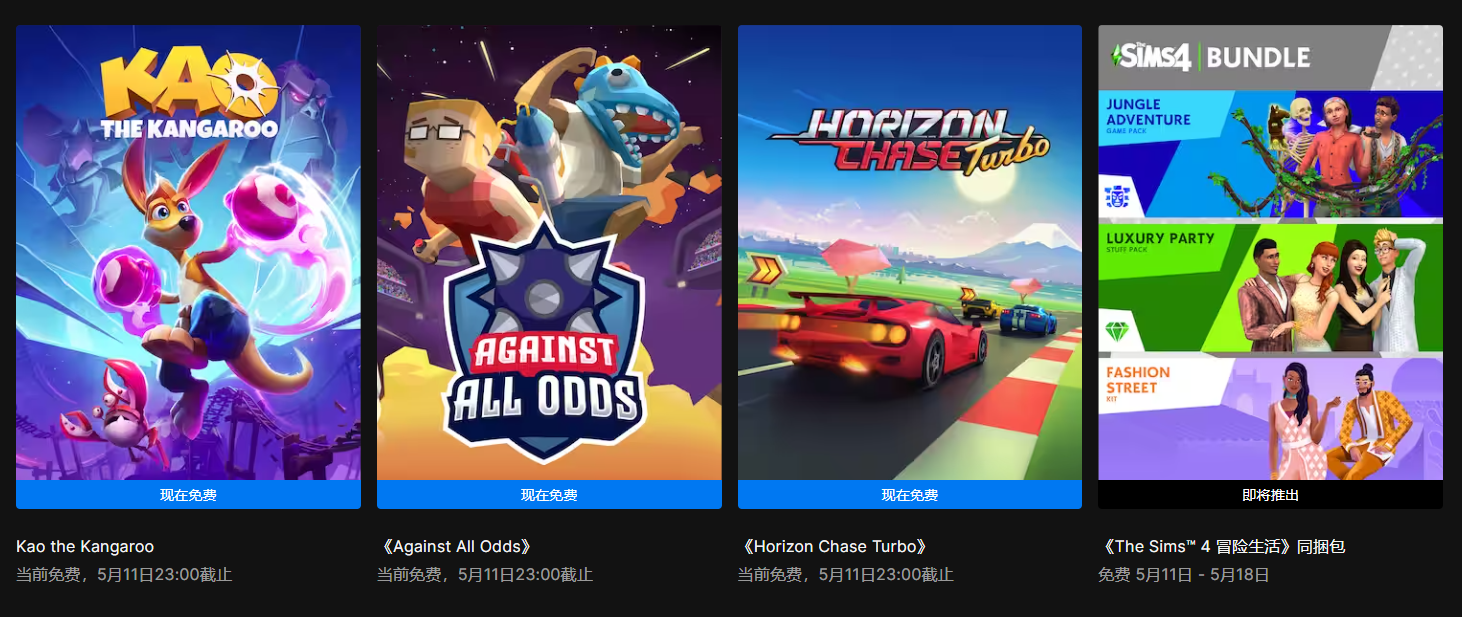Open the Kao the Kangaroo title link
This screenshot has height=617, width=1462.
pos(85,547)
